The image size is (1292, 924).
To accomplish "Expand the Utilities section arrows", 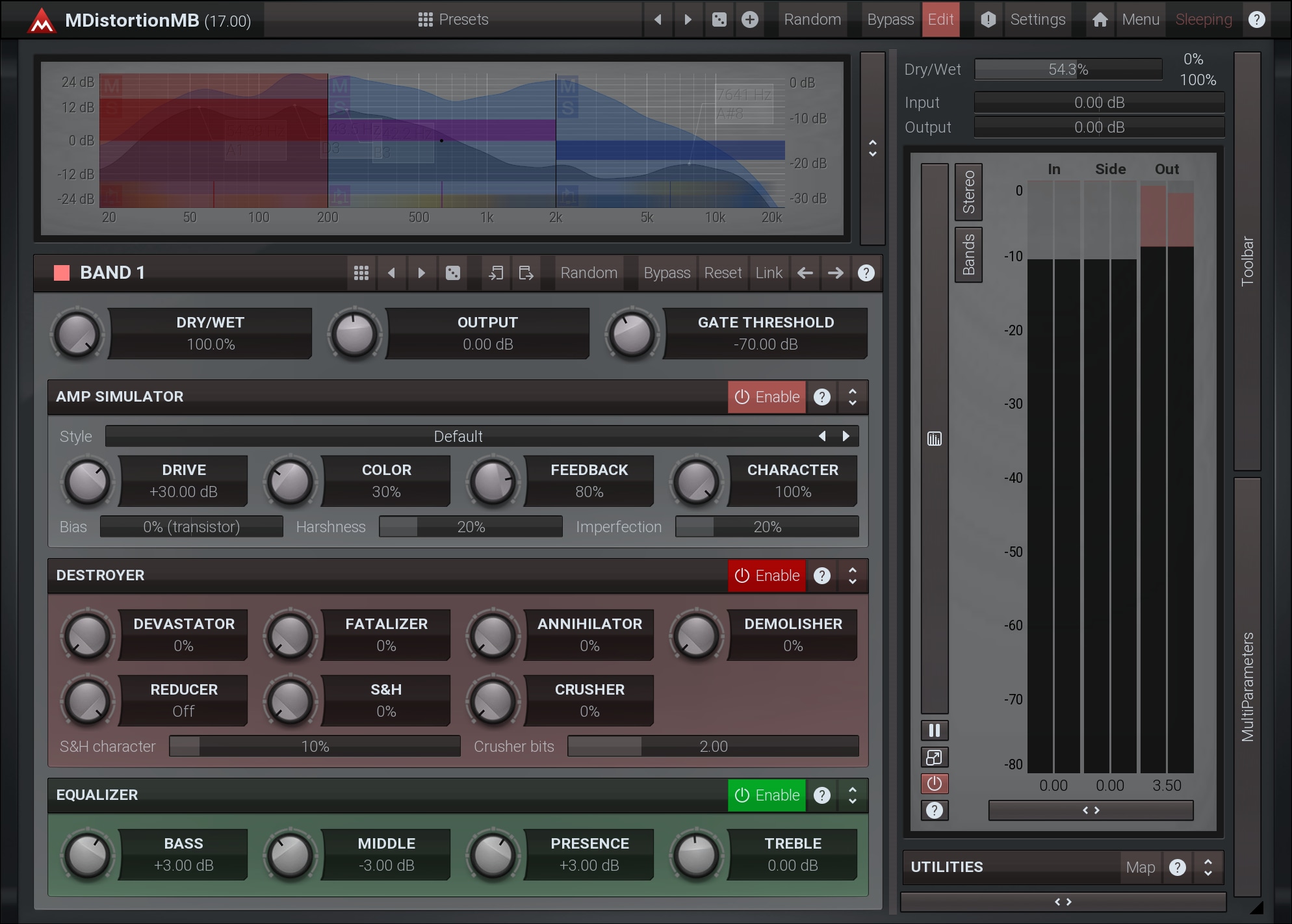I will 1208,867.
